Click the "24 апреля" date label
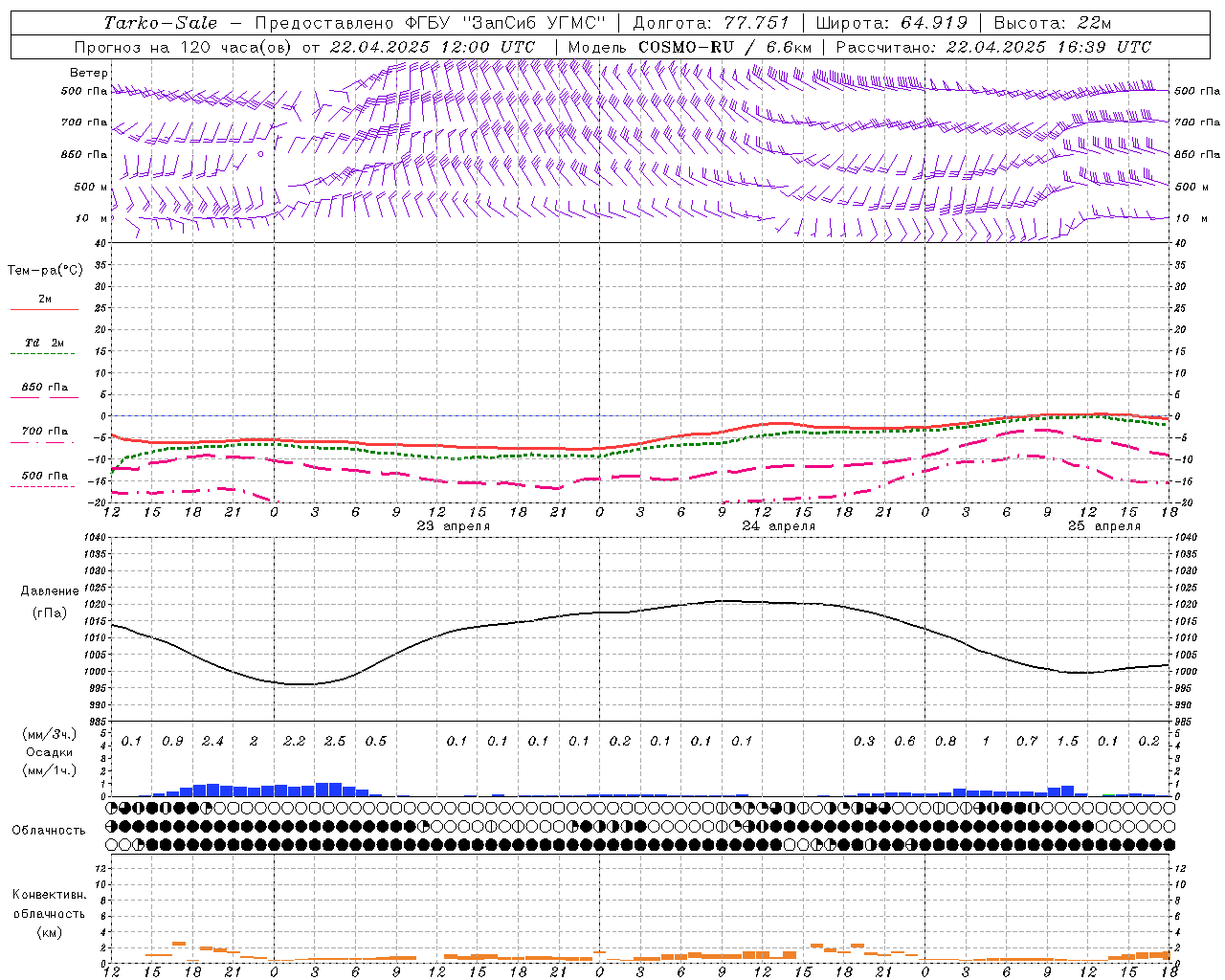The width and height of the screenshot is (1225, 980). [x=778, y=526]
